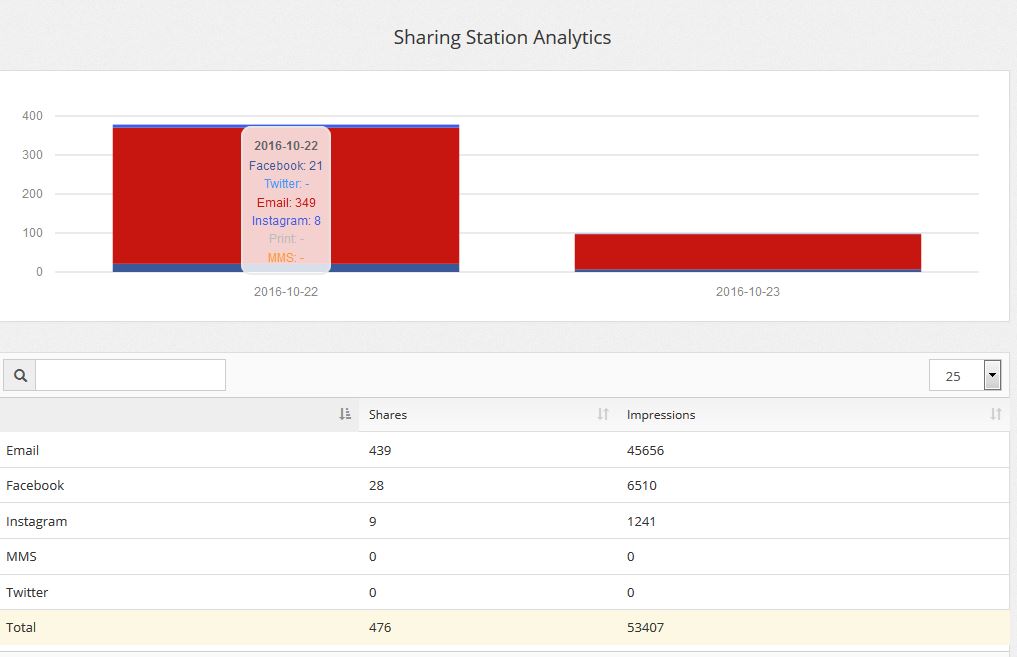Focus the table search input field
Screen dimensions: 1017x657
130,376
